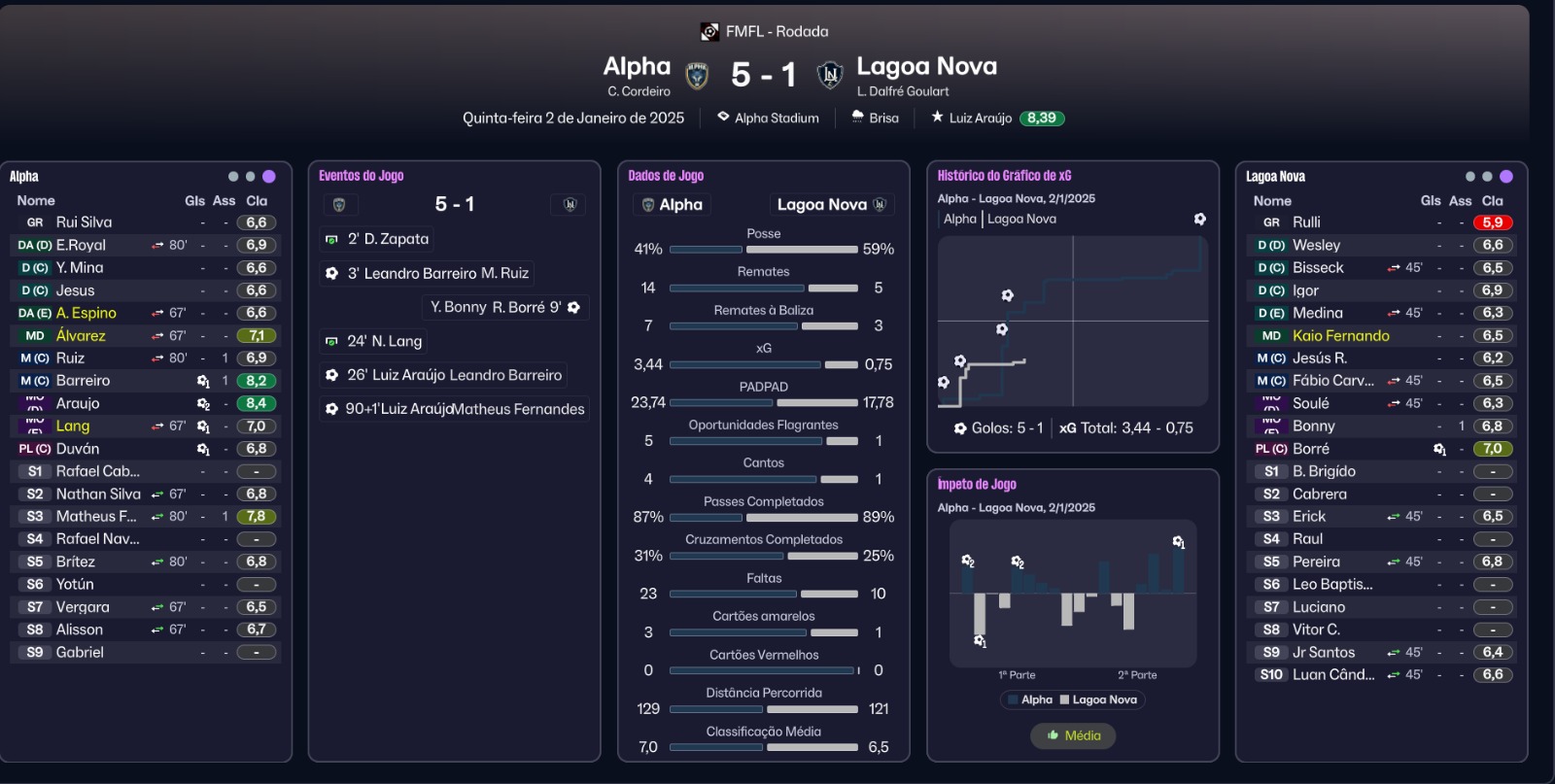Select purple page dot in Alpha panel
Image resolution: width=1555 pixels, height=784 pixels.
269,177
